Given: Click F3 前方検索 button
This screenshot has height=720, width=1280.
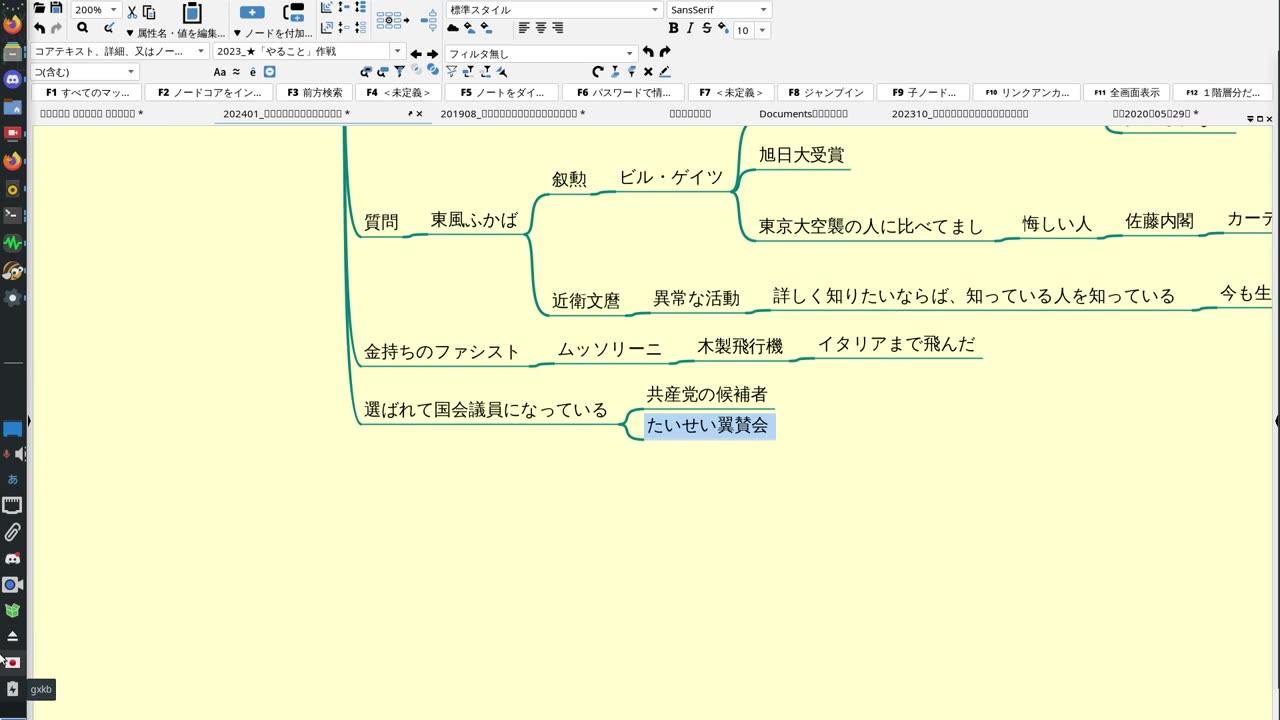Looking at the screenshot, I should click(314, 92).
